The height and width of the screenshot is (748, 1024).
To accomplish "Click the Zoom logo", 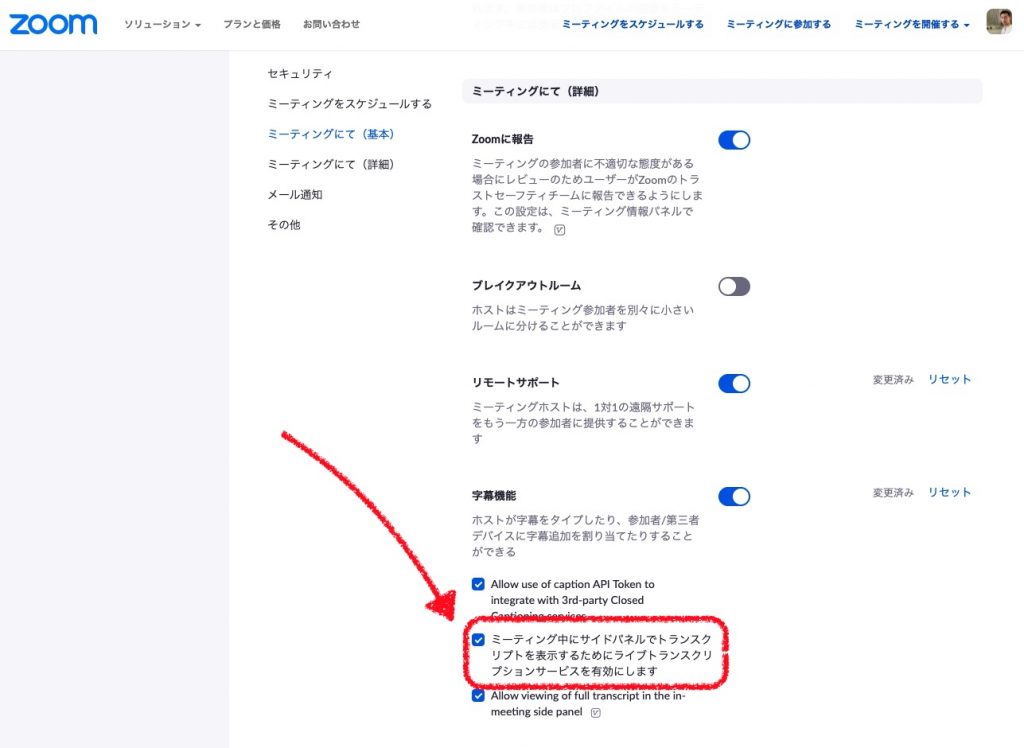I will (x=53, y=24).
